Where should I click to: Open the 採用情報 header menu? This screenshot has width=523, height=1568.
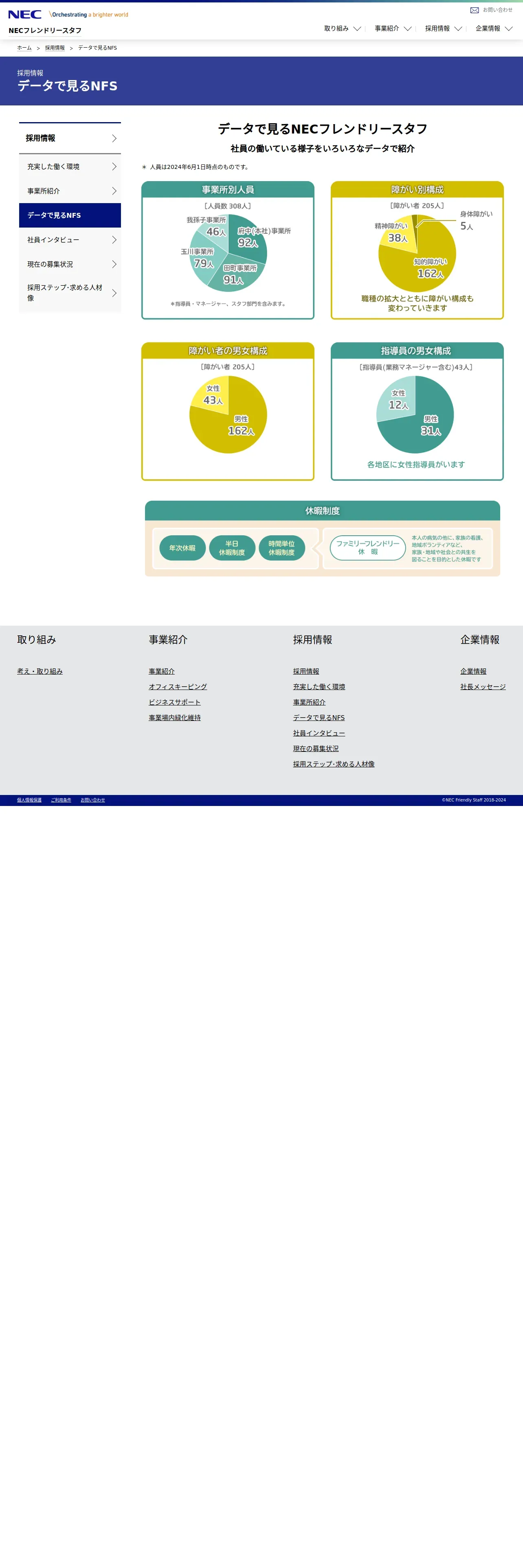[437, 28]
